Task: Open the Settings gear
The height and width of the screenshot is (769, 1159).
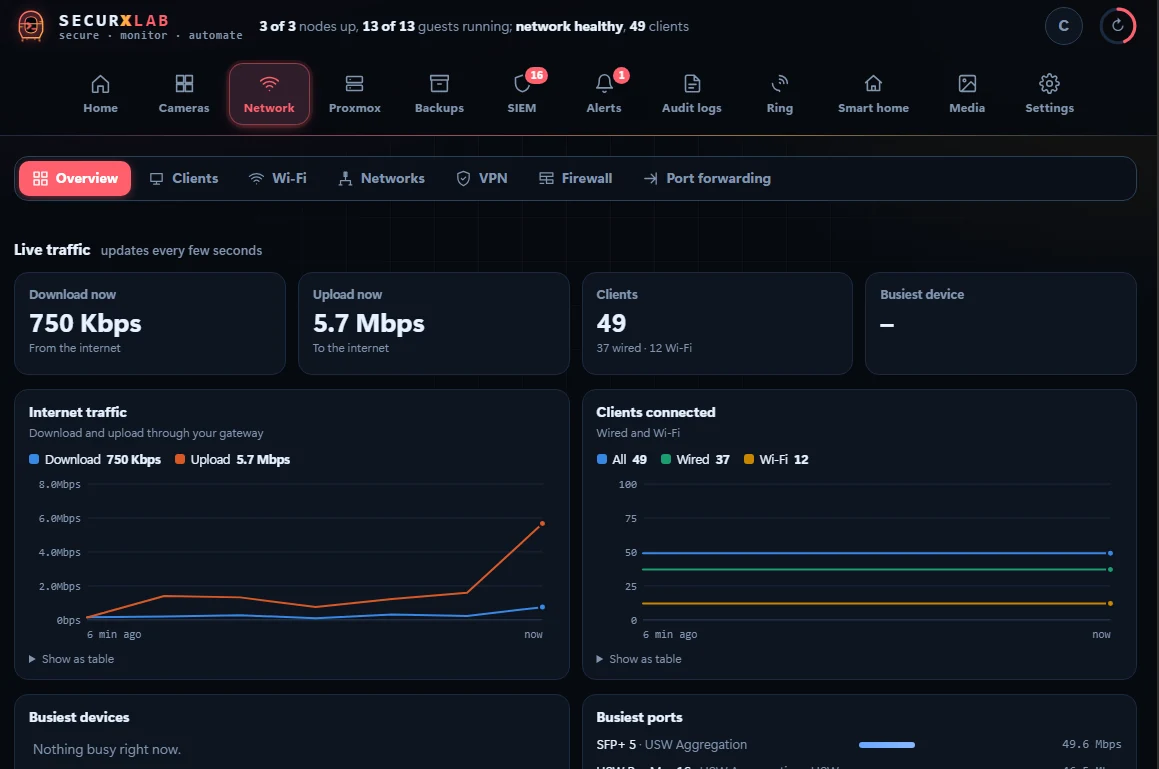Action: (x=1050, y=84)
